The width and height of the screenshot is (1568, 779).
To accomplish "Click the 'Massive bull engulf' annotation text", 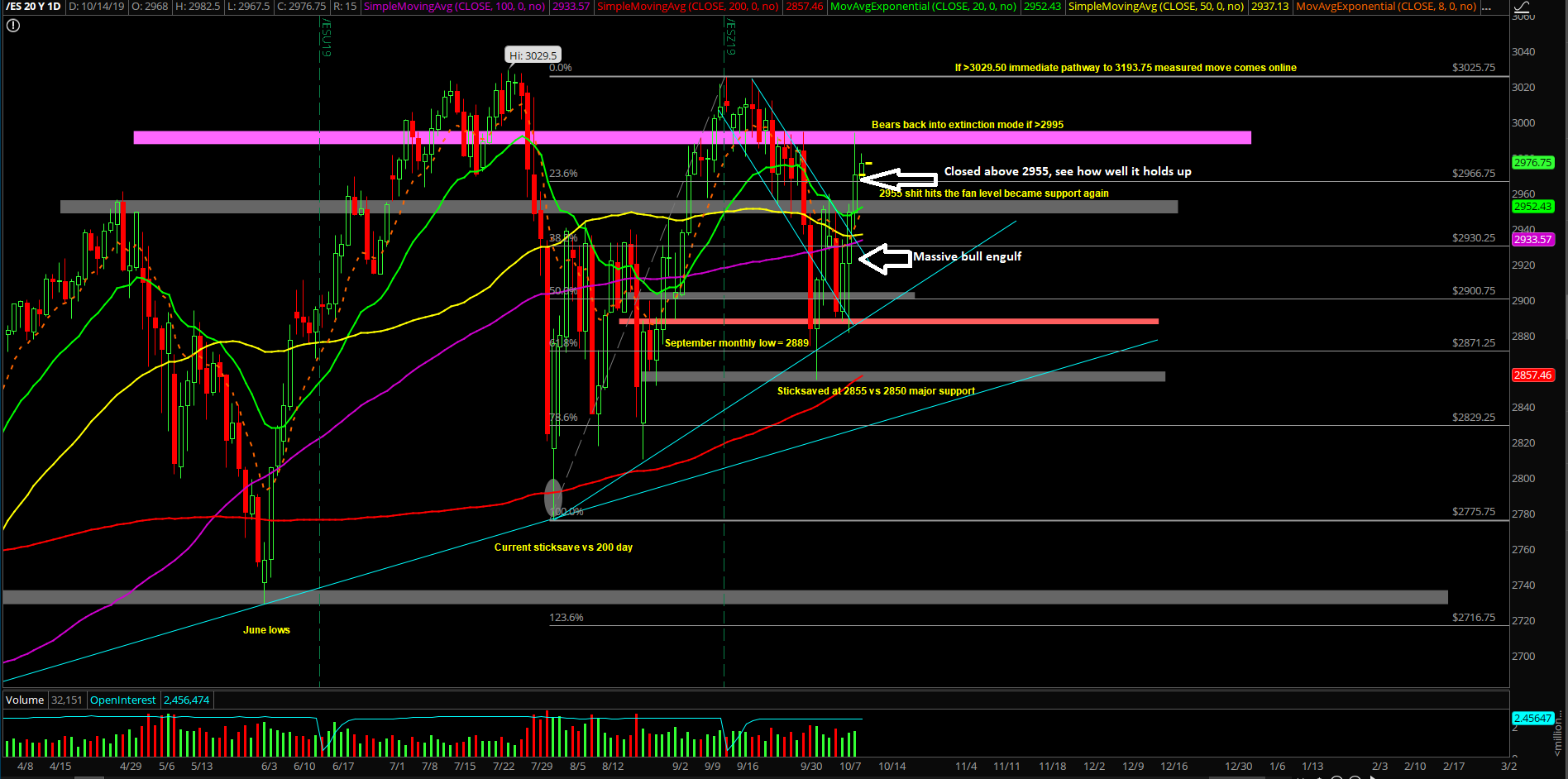I will 967,256.
